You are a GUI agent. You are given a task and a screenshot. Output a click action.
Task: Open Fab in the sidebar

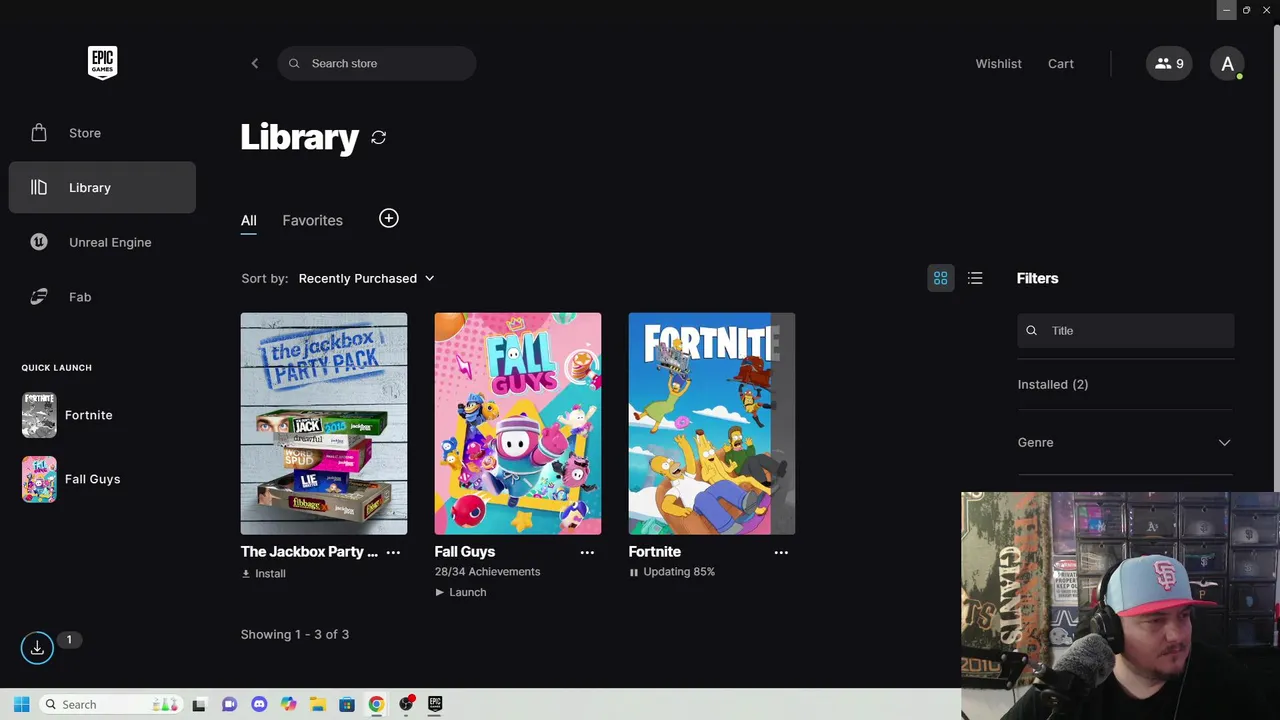pyautogui.click(x=102, y=297)
